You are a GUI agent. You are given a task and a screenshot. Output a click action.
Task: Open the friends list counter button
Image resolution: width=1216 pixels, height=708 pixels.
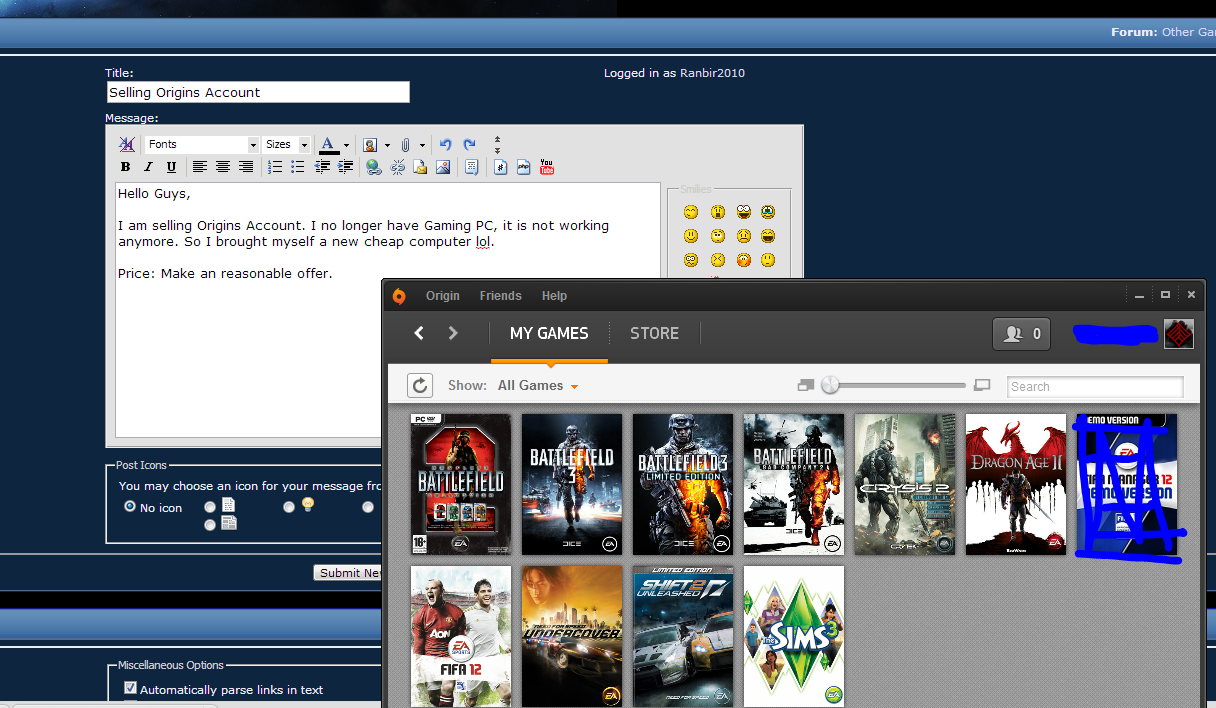pos(1021,334)
